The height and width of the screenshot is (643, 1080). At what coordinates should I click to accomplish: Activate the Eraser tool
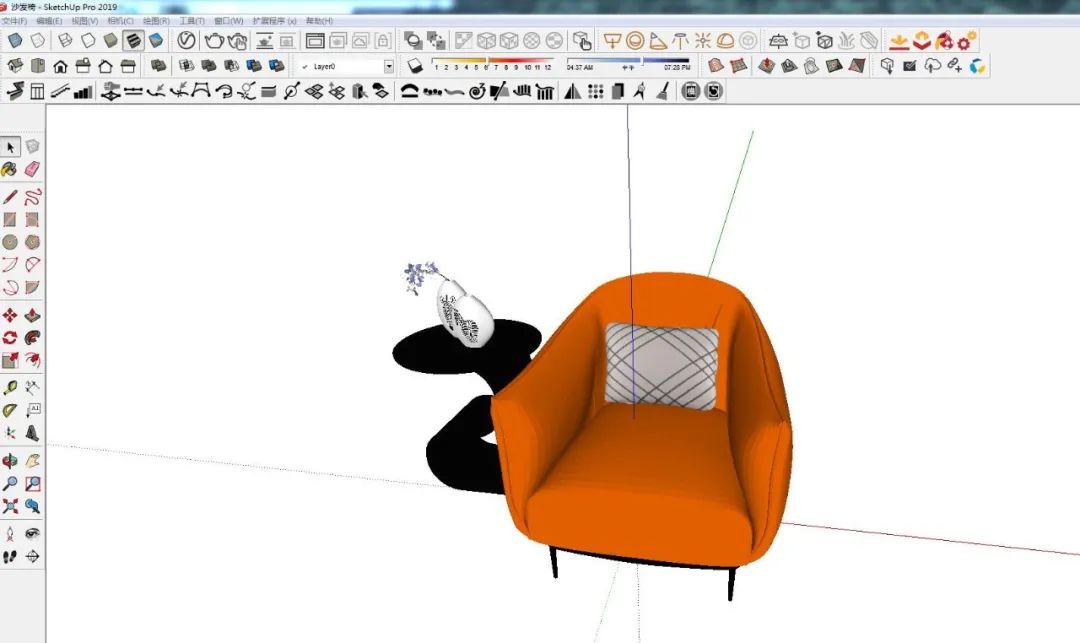pos(31,169)
